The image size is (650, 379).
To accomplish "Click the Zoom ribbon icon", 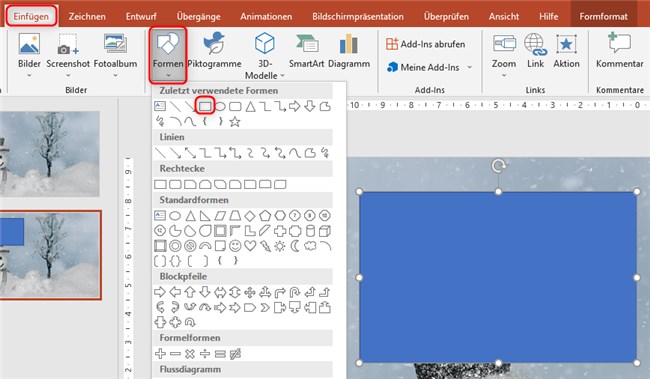I will tap(504, 44).
